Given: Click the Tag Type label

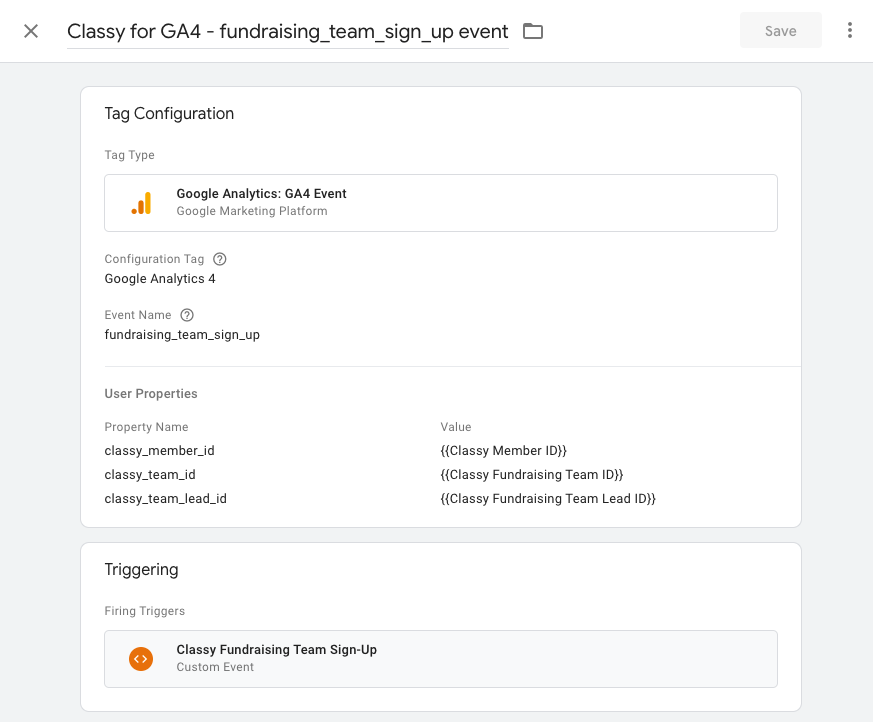Looking at the screenshot, I should pyautogui.click(x=130, y=155).
